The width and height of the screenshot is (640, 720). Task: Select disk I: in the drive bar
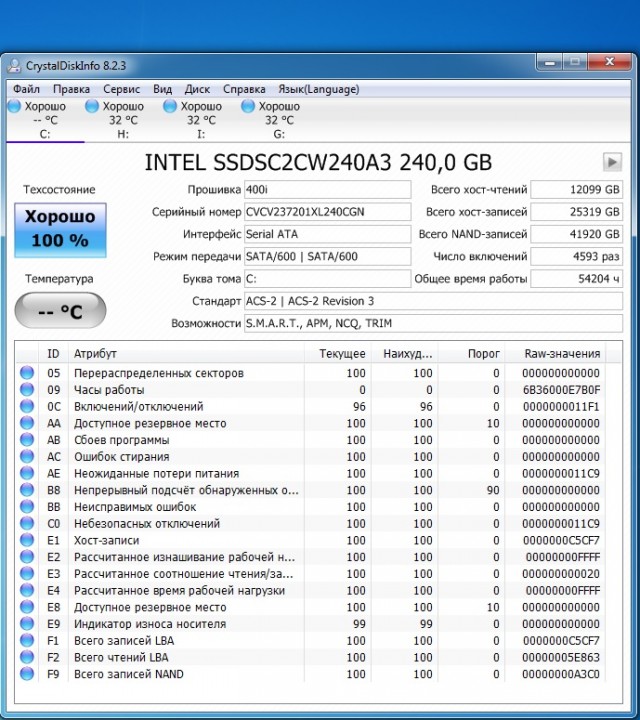click(x=201, y=120)
